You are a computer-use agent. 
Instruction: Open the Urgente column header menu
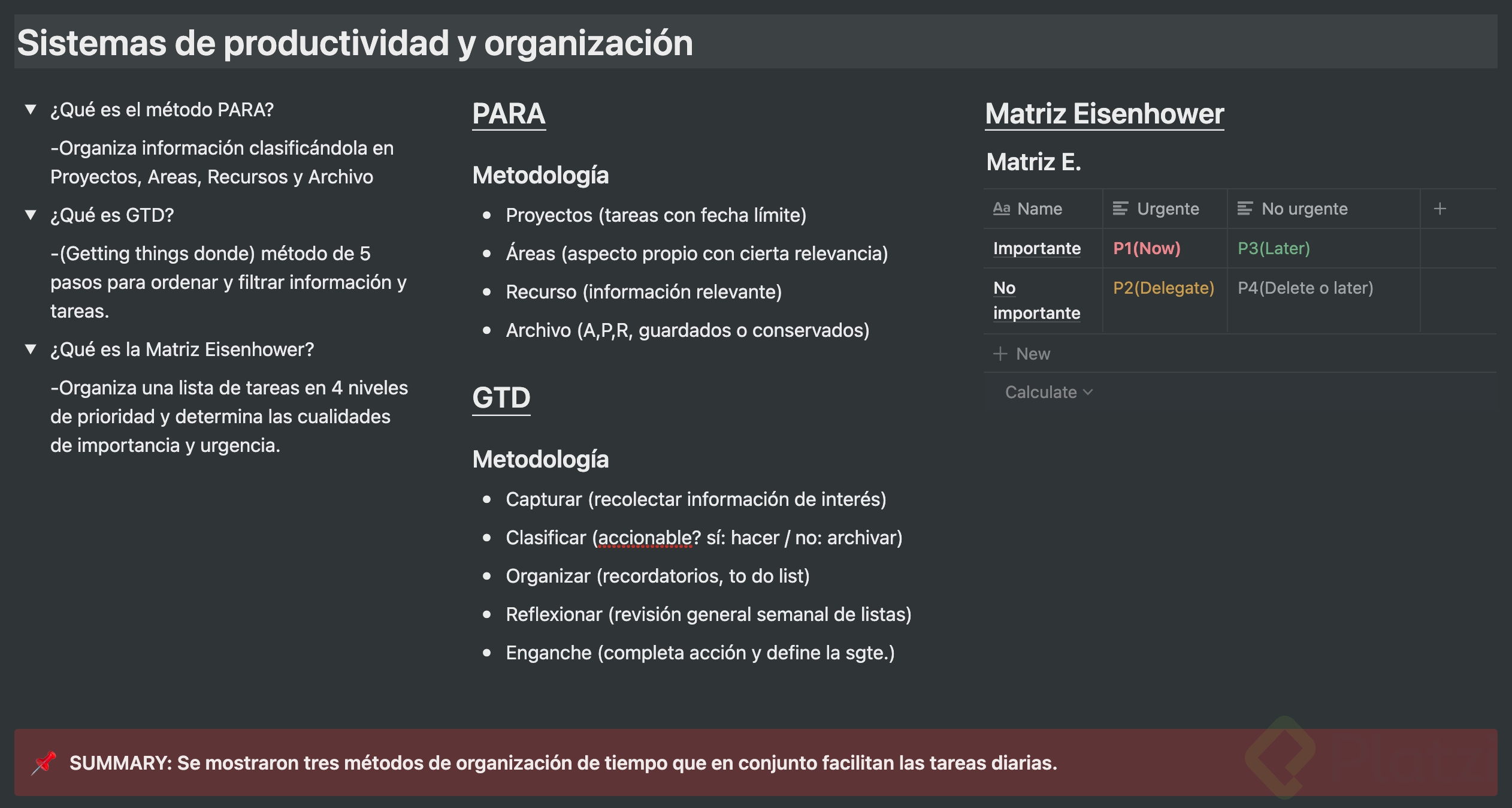(1167, 209)
